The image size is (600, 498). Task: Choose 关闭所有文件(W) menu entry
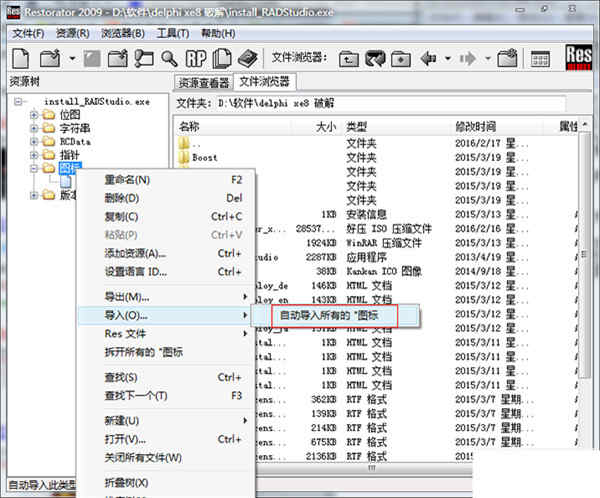pos(166,457)
